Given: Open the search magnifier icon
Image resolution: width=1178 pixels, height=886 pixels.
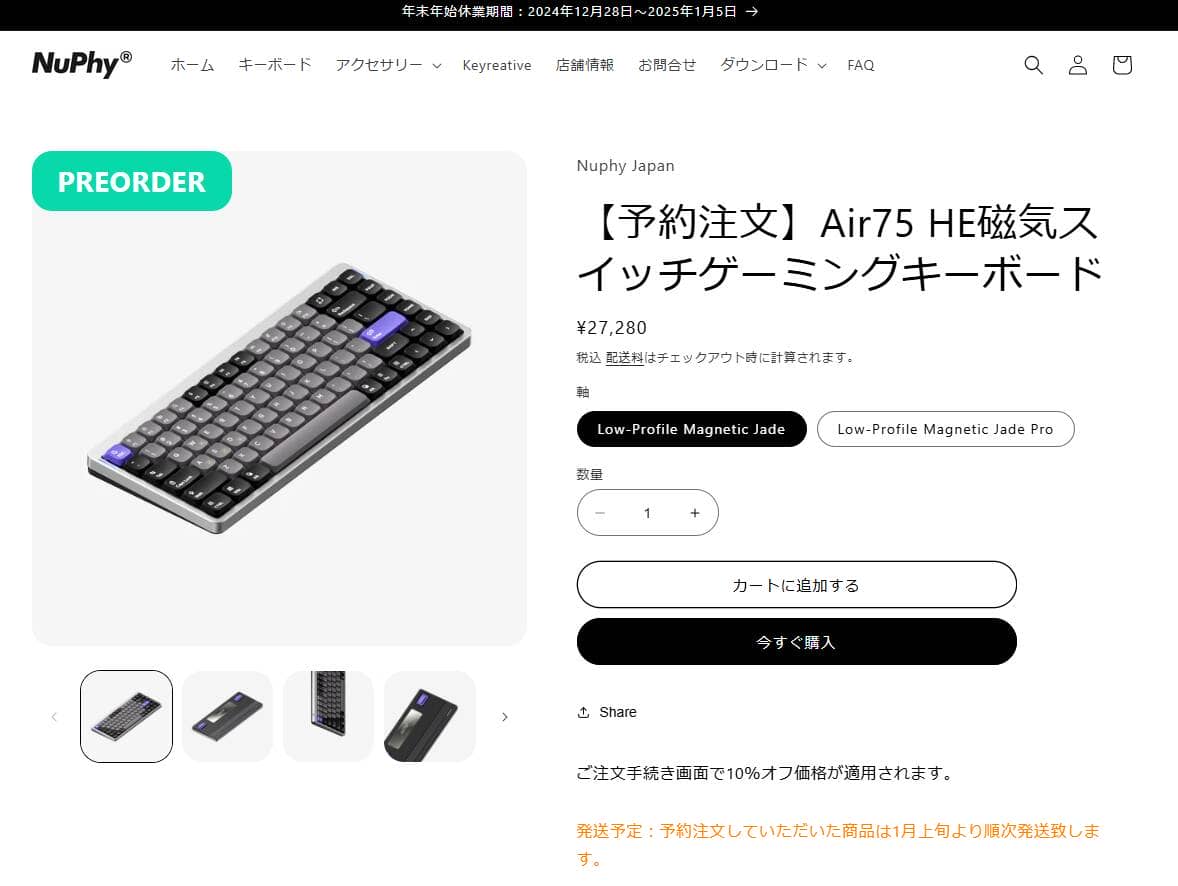Looking at the screenshot, I should pyautogui.click(x=1033, y=65).
